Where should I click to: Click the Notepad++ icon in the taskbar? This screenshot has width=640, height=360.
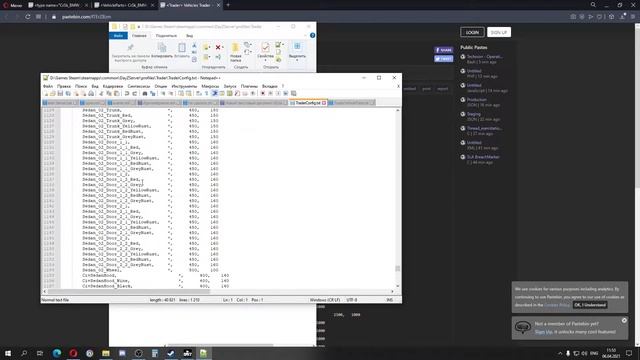tap(203, 353)
